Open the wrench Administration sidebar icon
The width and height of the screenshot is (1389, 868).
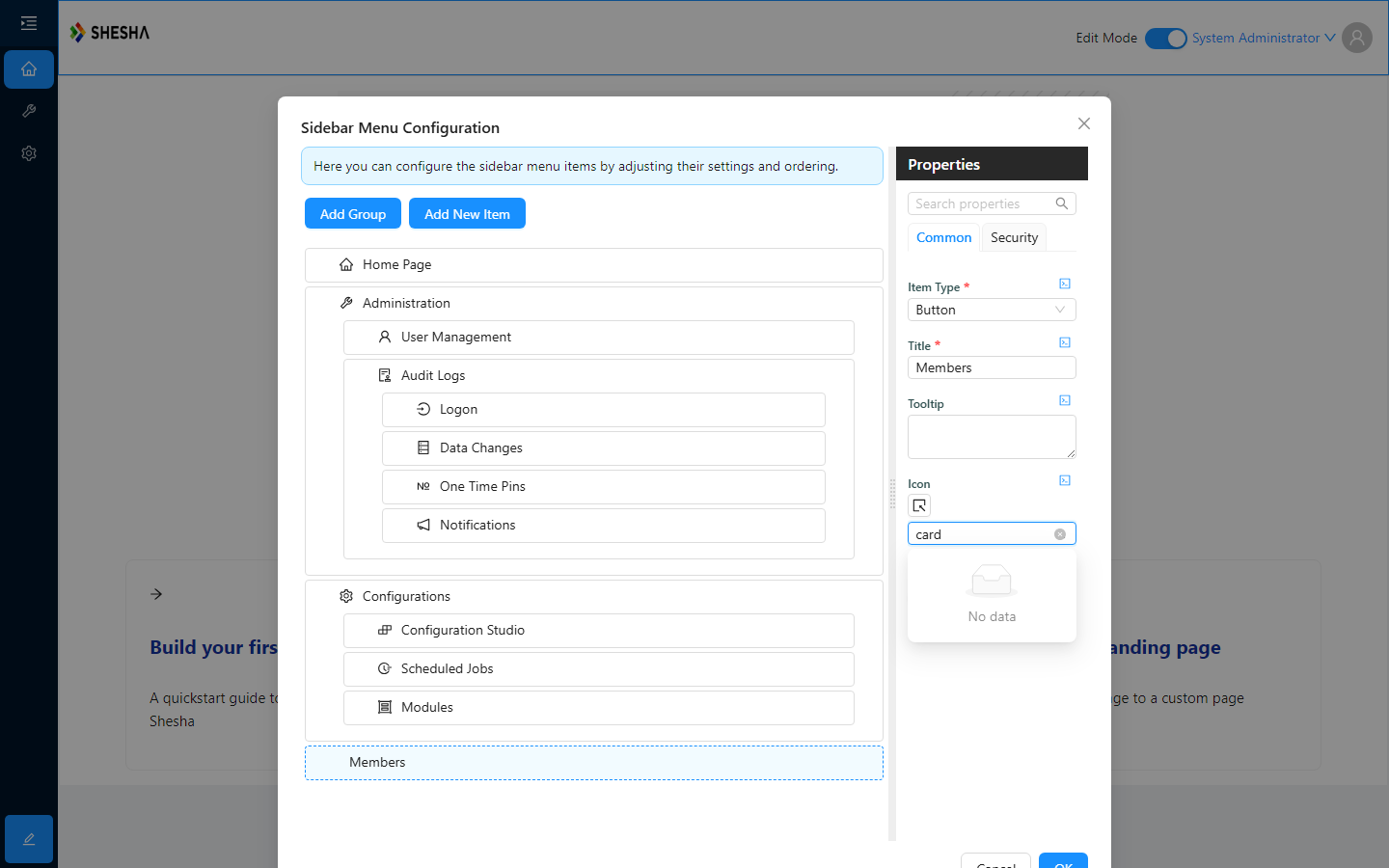(29, 111)
